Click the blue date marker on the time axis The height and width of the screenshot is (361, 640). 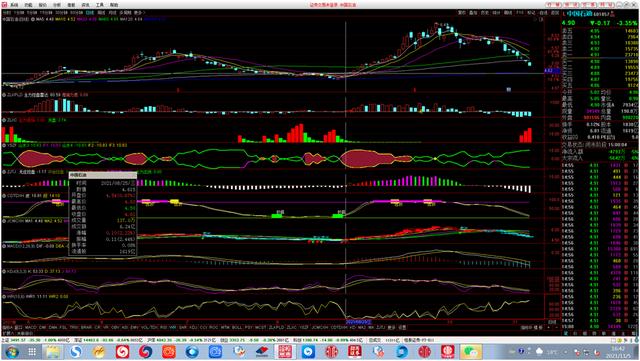(x=359, y=322)
